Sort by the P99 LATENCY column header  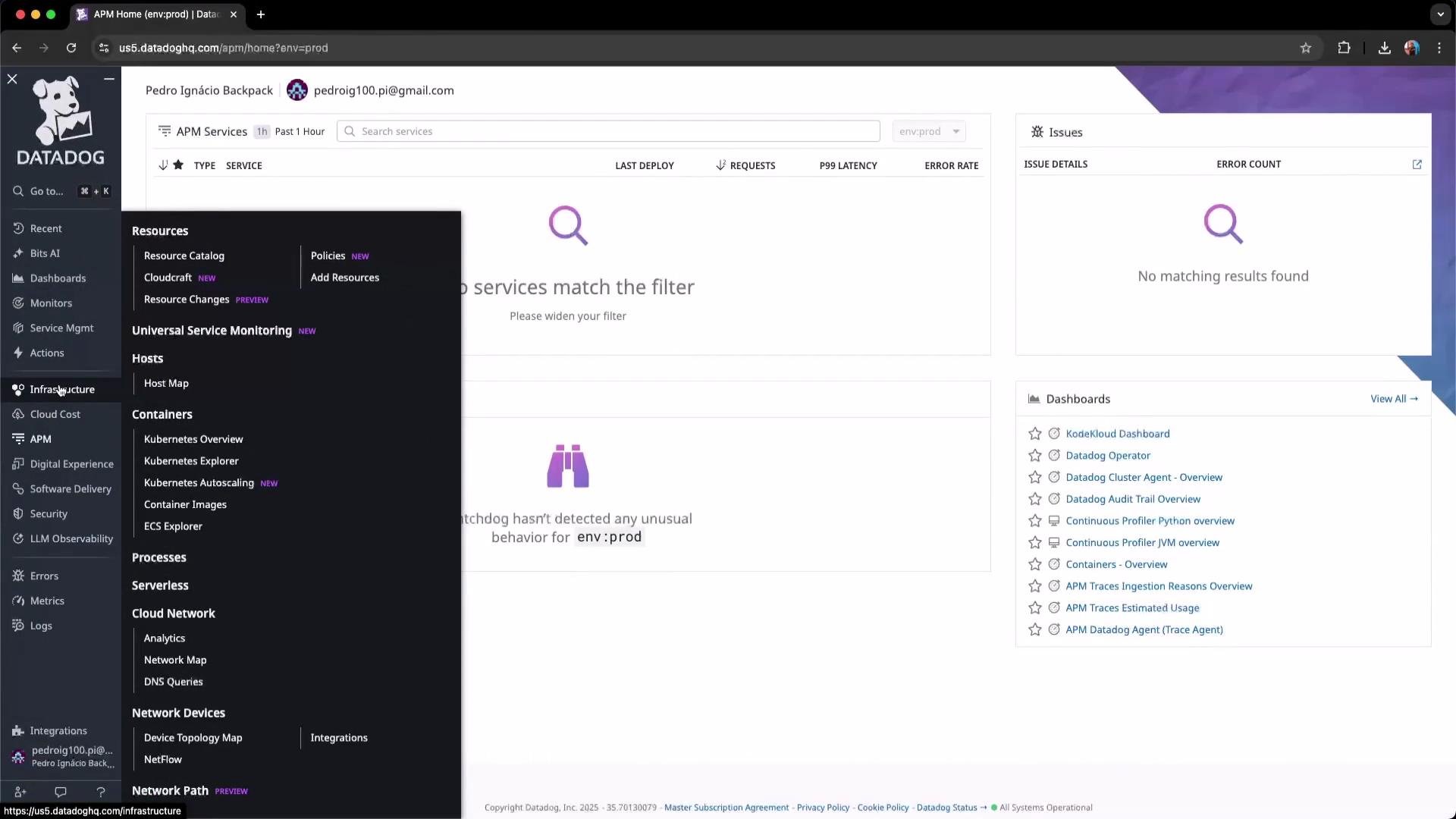point(848,165)
